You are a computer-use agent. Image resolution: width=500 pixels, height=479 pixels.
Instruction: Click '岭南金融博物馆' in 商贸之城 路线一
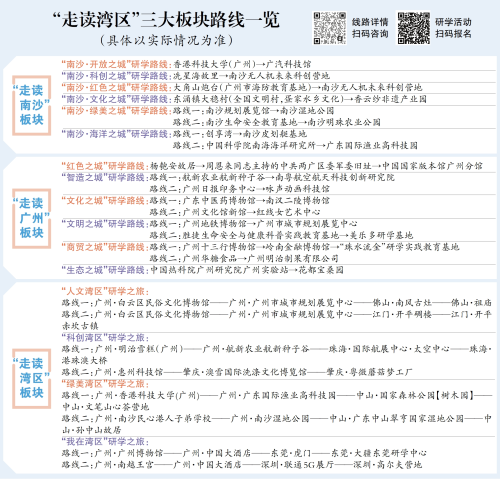(298, 247)
